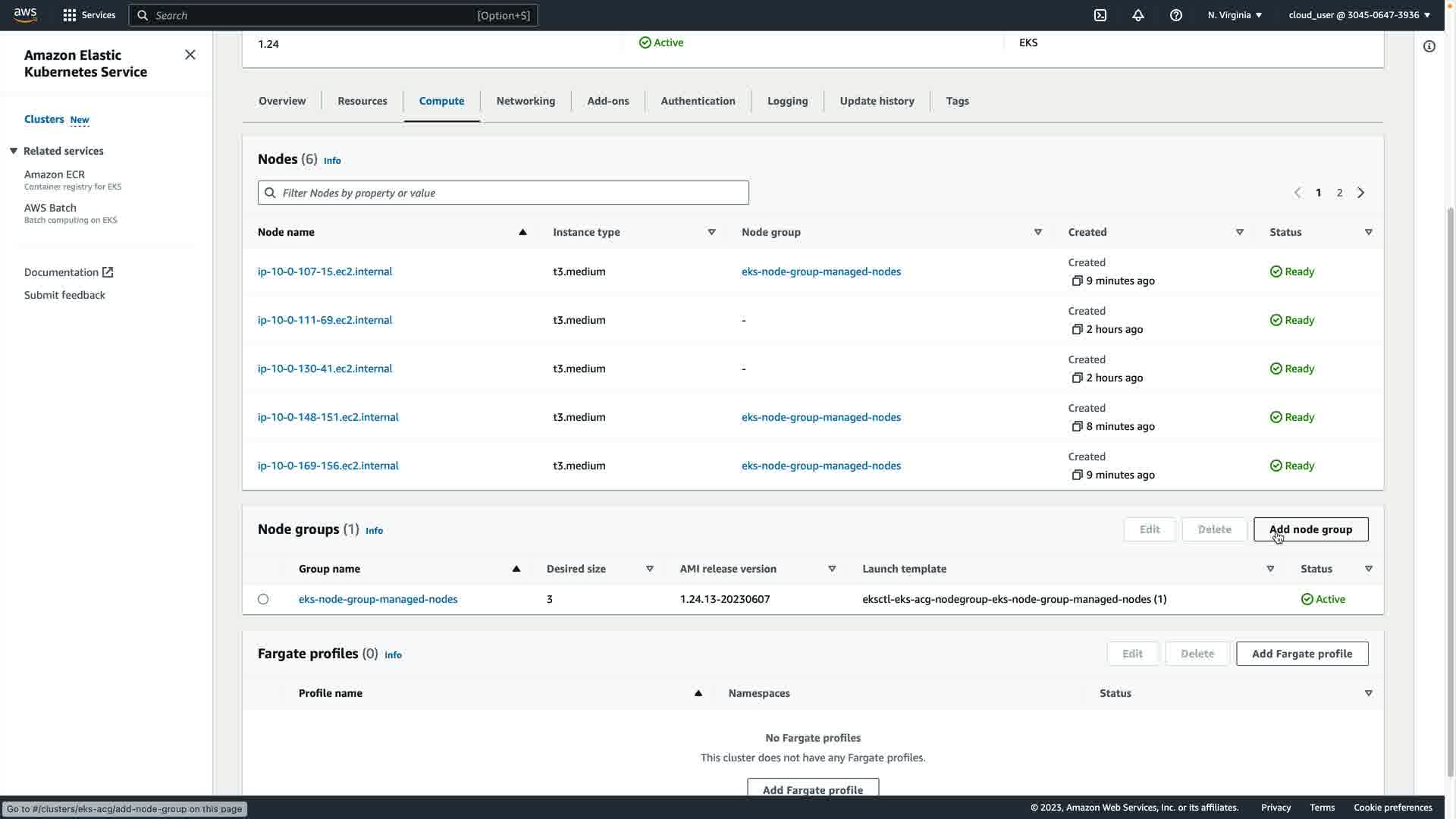Switch to the Add-ons tab
The width and height of the screenshot is (1456, 819).
pos(607,101)
